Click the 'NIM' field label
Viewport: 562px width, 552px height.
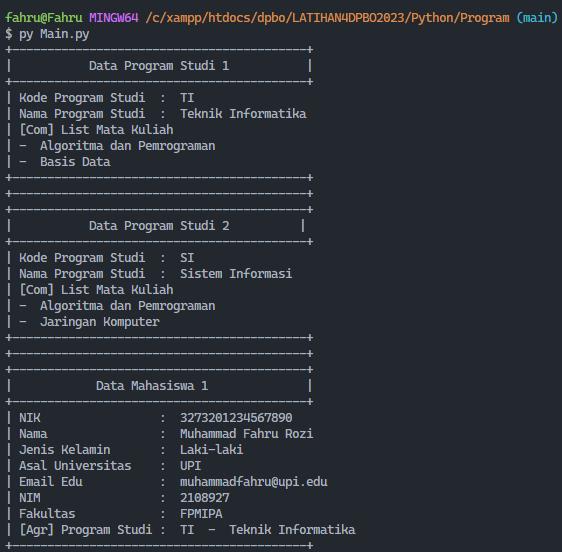point(30,498)
